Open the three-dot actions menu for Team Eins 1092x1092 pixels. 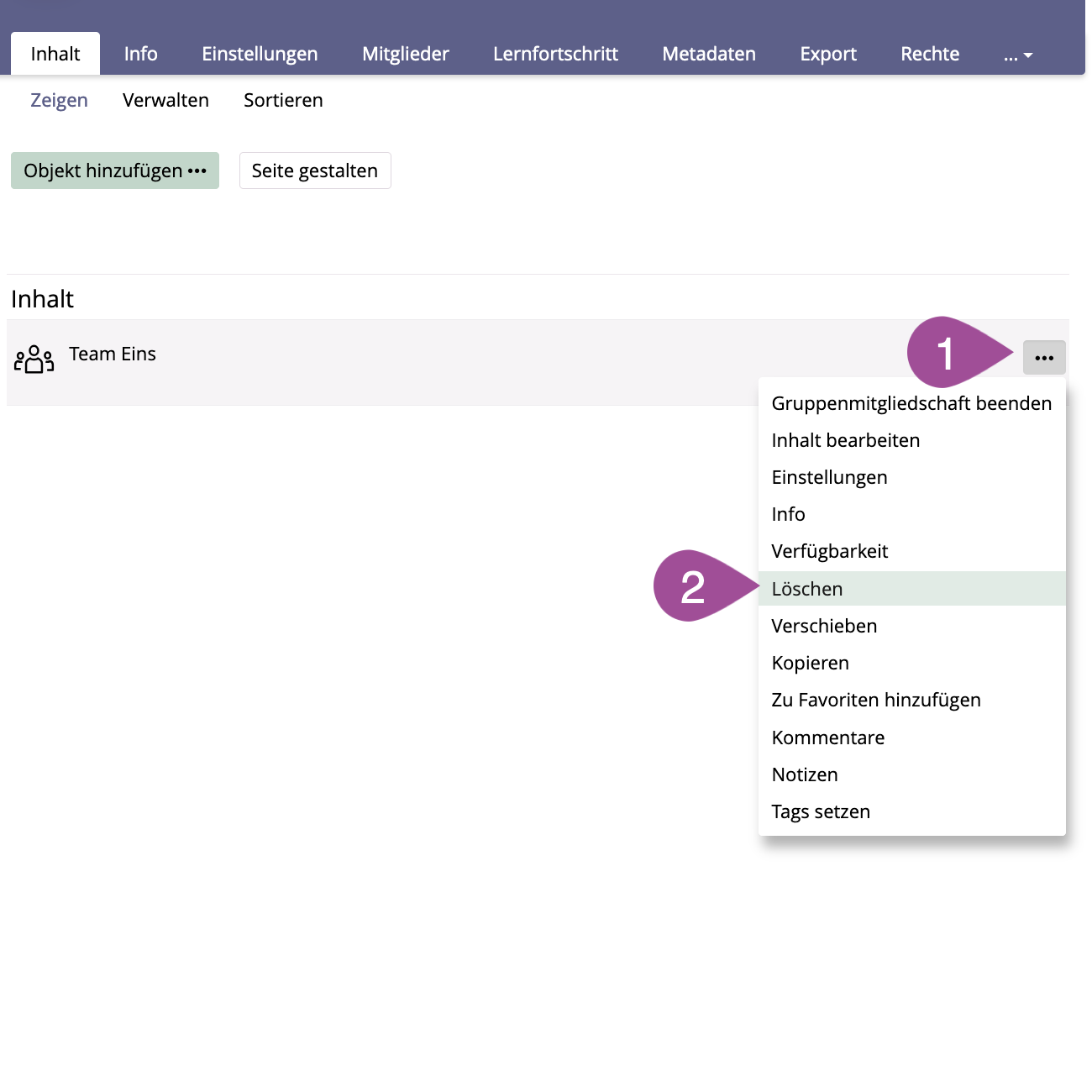1043,358
